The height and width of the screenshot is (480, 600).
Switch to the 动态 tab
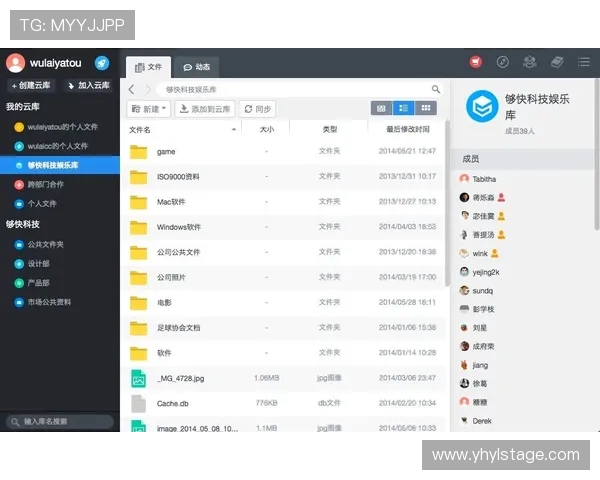tap(197, 67)
